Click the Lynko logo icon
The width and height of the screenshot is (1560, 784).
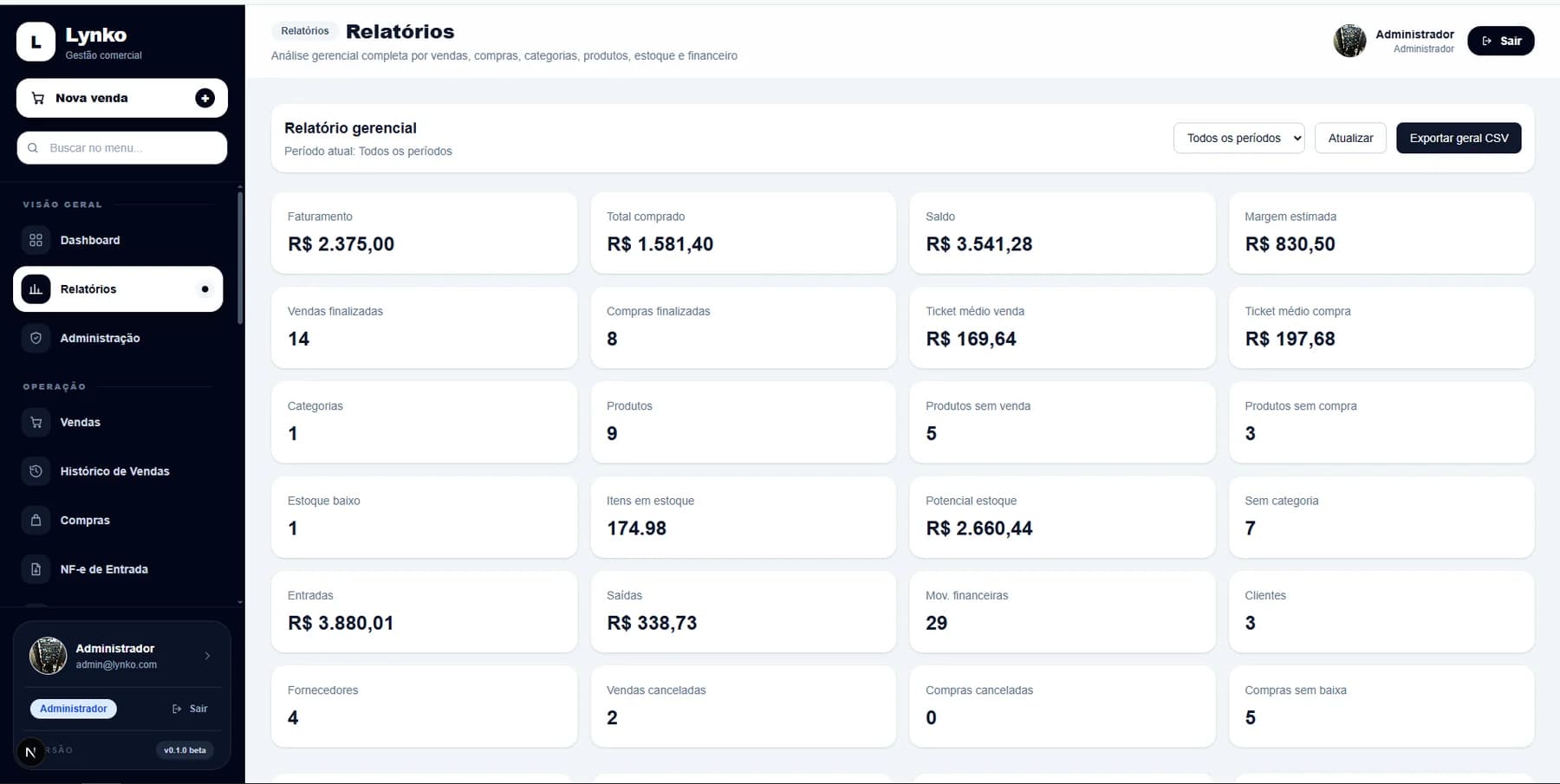(x=36, y=42)
